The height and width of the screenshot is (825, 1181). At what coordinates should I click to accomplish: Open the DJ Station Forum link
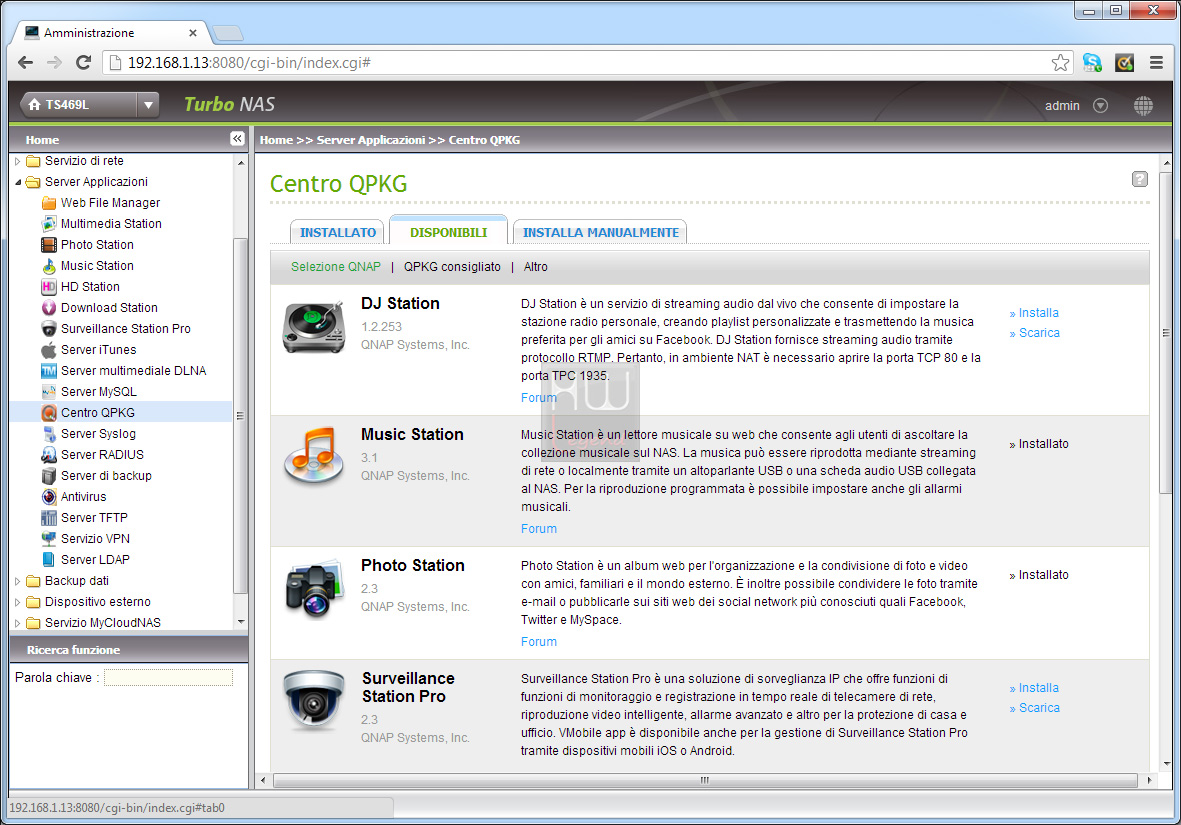[x=539, y=398]
